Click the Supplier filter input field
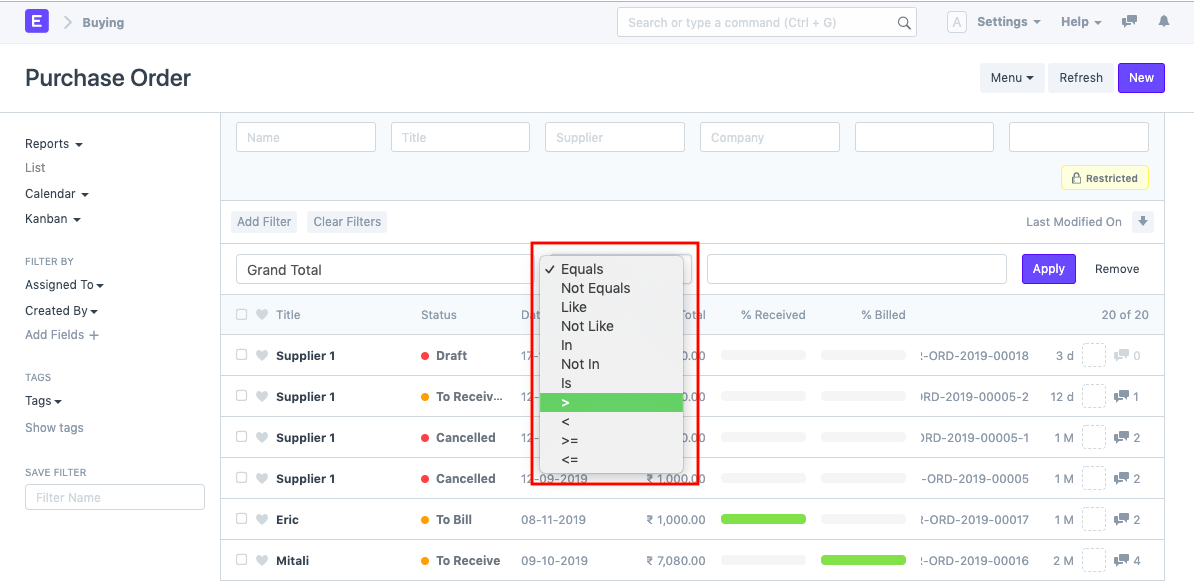Screen dimensions: 1194x581 (x=614, y=137)
